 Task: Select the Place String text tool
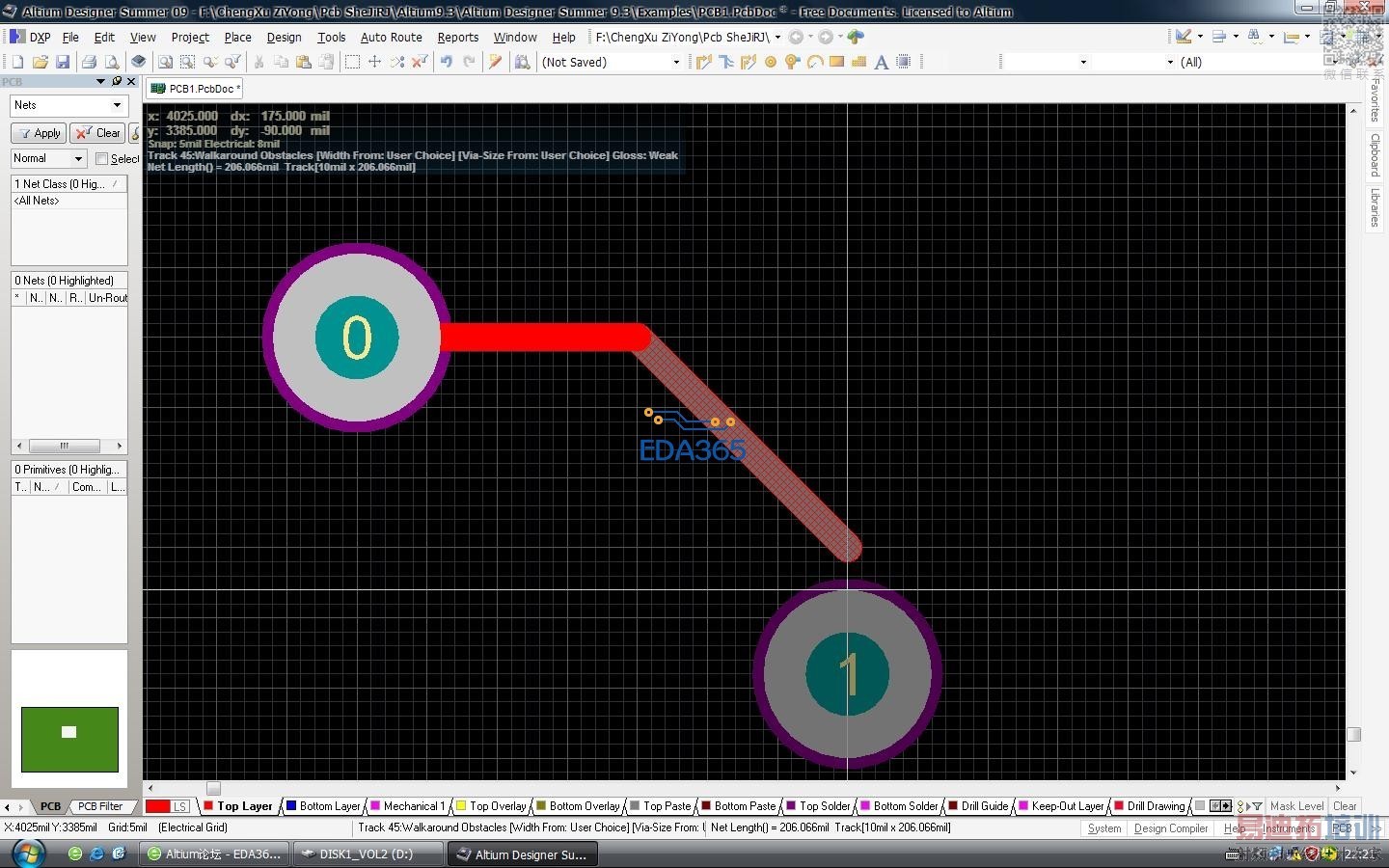click(x=881, y=62)
